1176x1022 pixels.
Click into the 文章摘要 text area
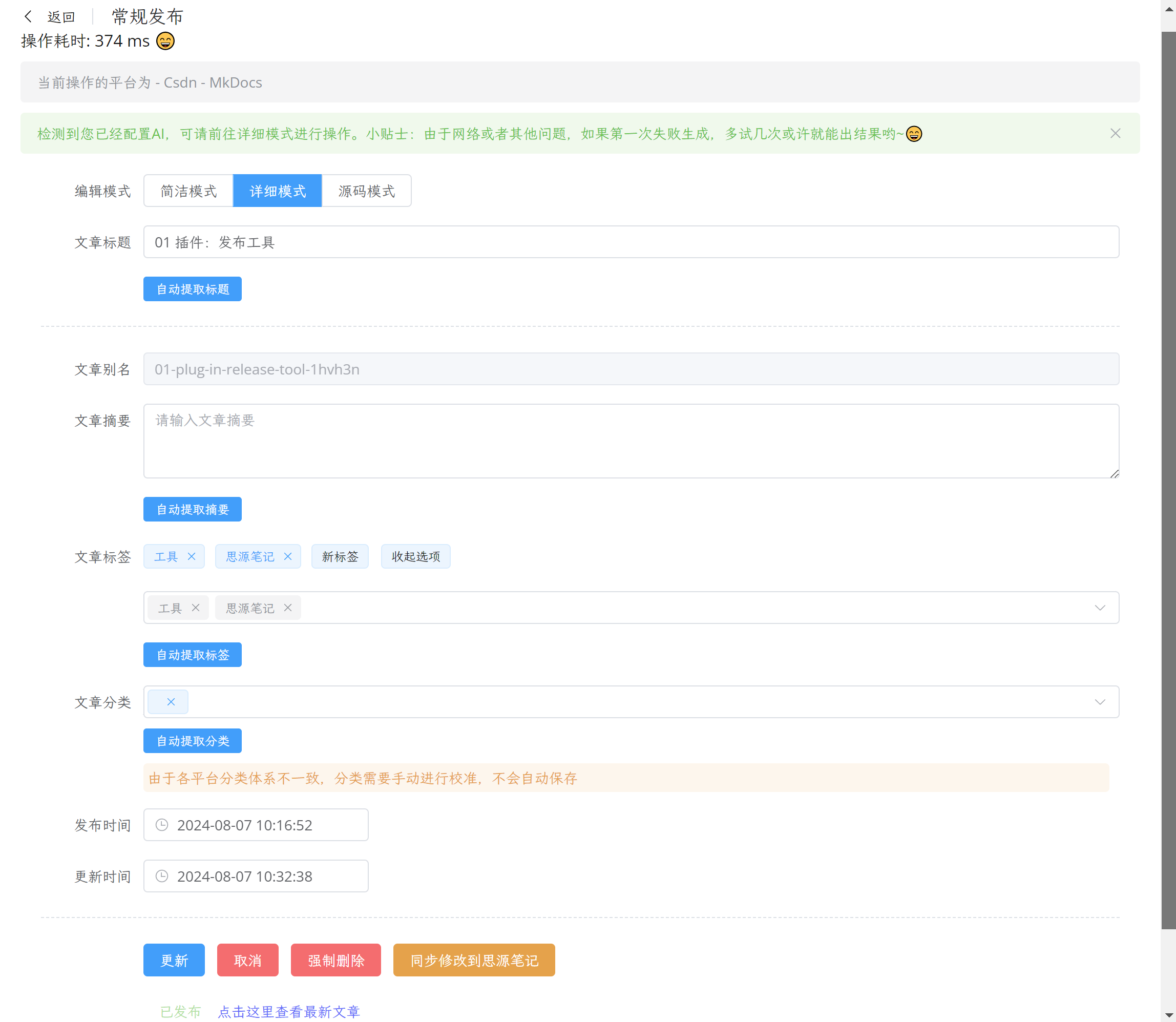pos(630,441)
